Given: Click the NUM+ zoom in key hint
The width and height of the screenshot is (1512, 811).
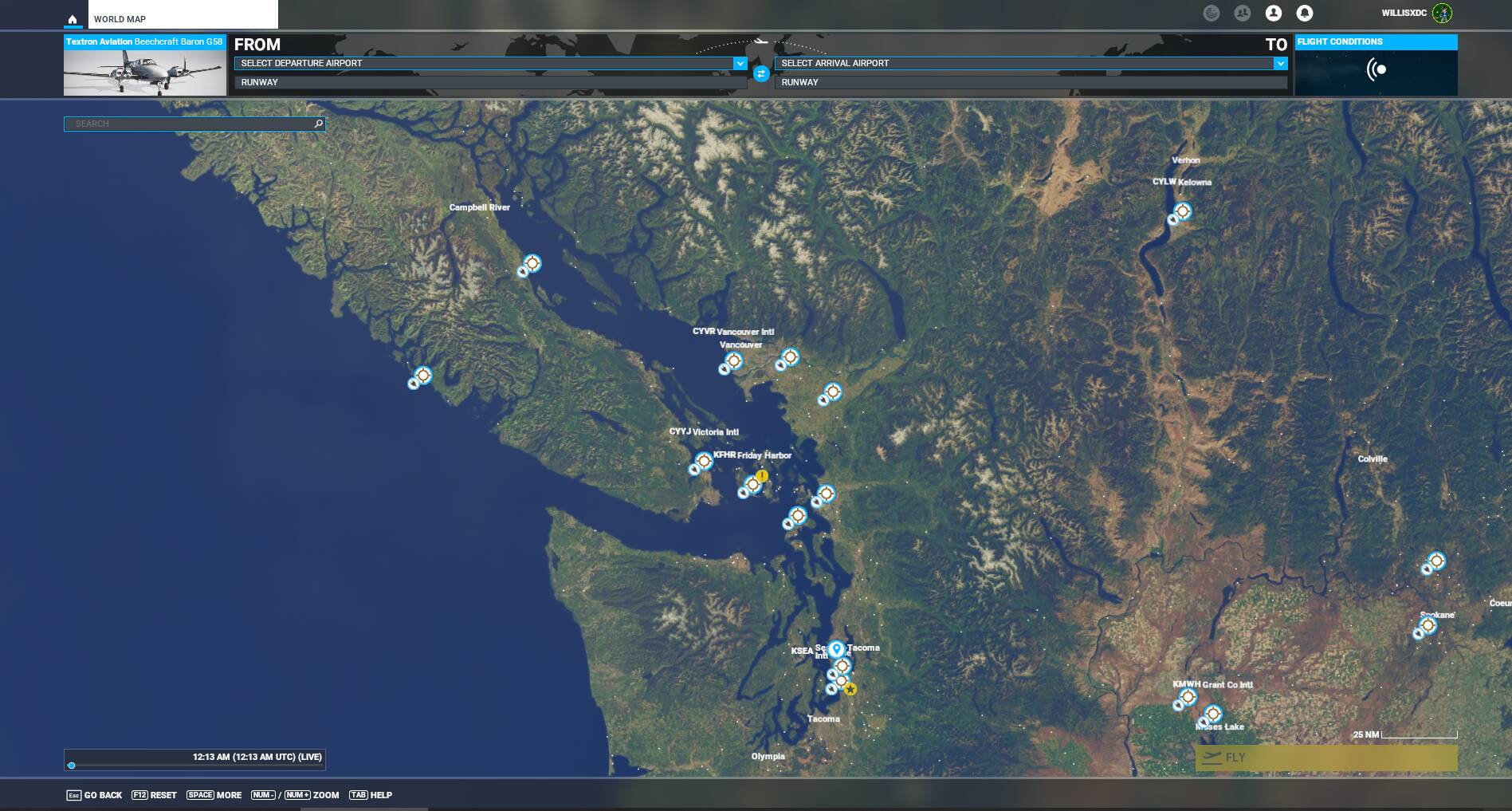Looking at the screenshot, I should pos(297,795).
